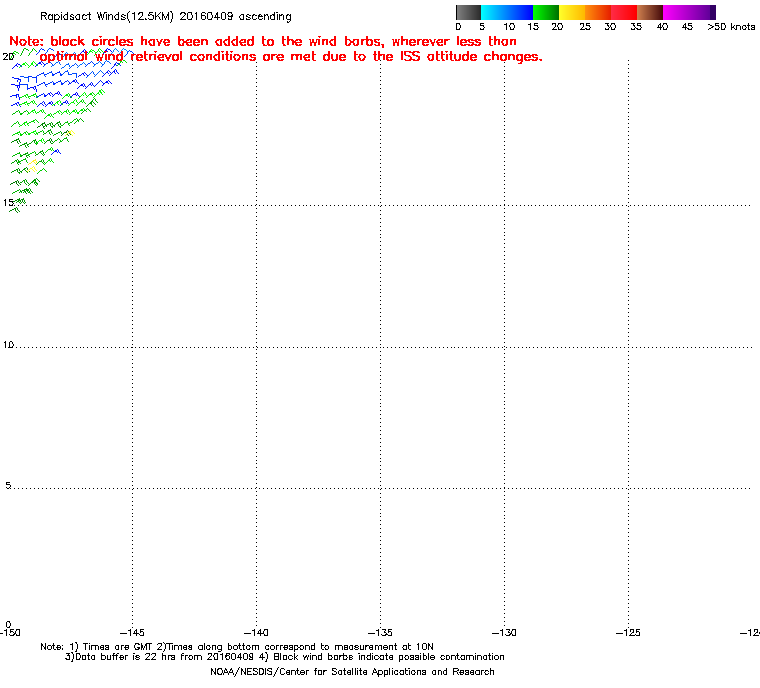Click the longitude label '-125'
The width and height of the screenshot is (760, 688).
pyautogui.click(x=629, y=632)
